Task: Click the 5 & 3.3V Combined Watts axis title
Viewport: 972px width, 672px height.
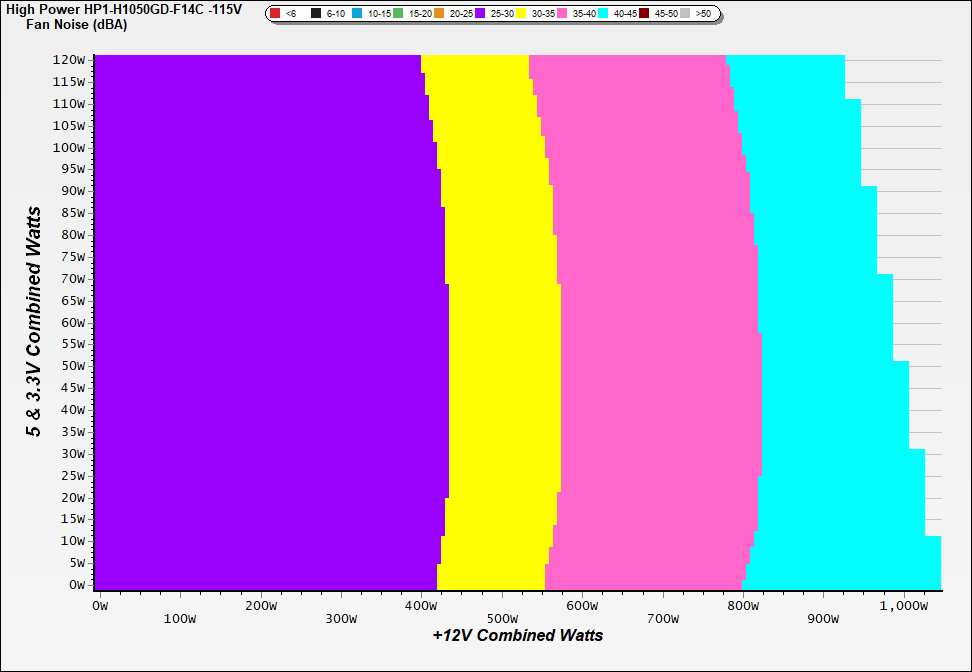Action: click(35, 321)
